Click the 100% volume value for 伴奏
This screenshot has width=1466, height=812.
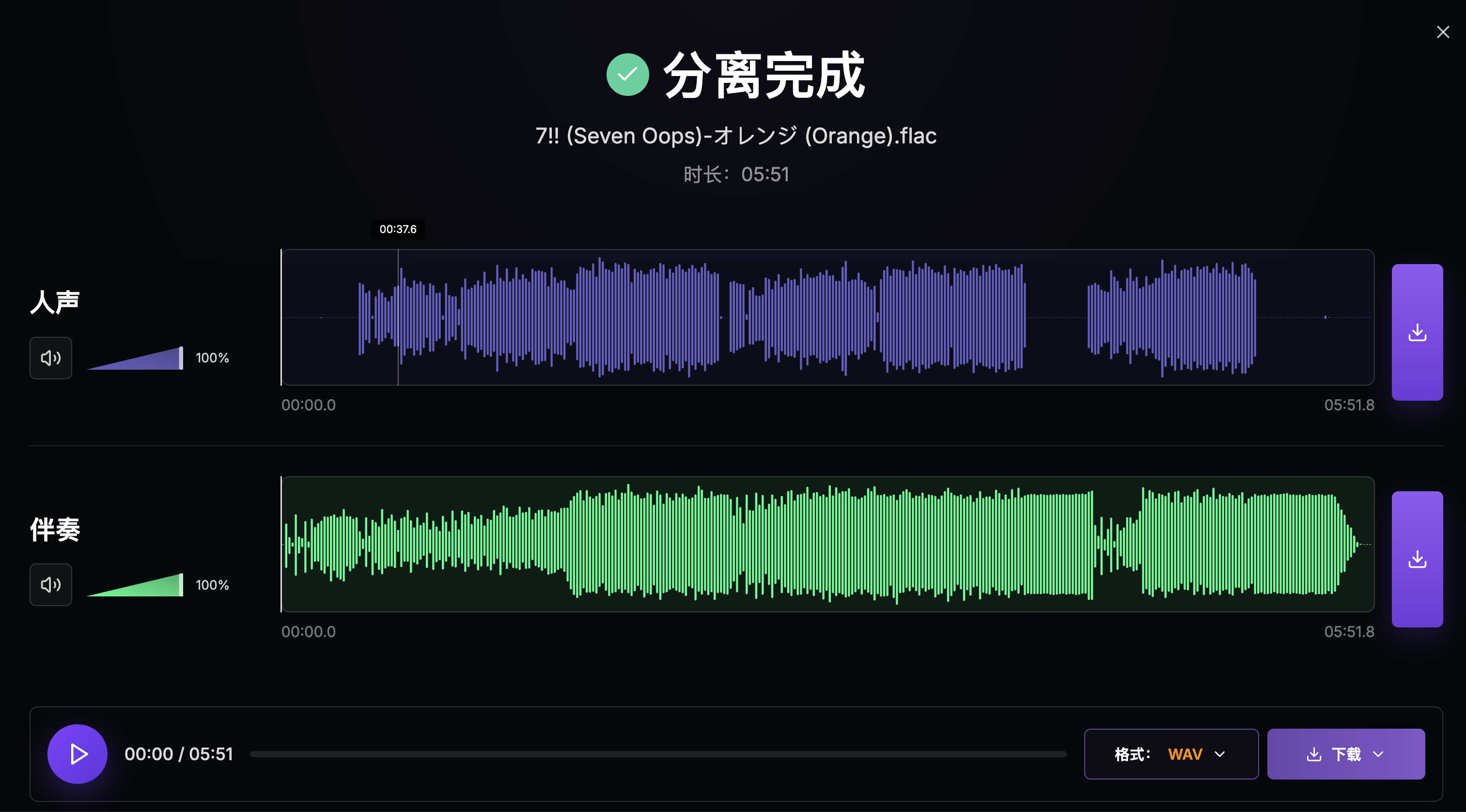[212, 585]
